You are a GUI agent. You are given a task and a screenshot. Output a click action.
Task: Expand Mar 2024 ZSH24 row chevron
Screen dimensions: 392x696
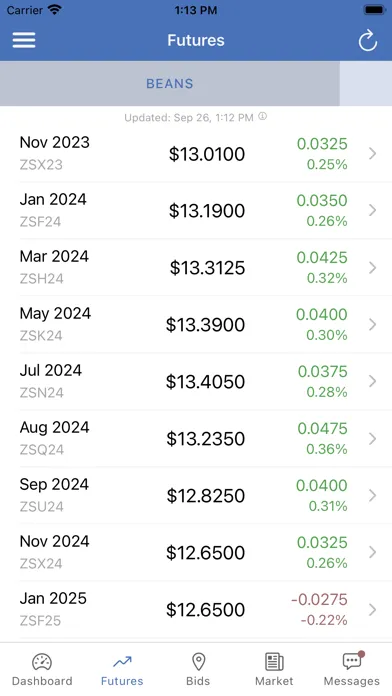coord(372,268)
